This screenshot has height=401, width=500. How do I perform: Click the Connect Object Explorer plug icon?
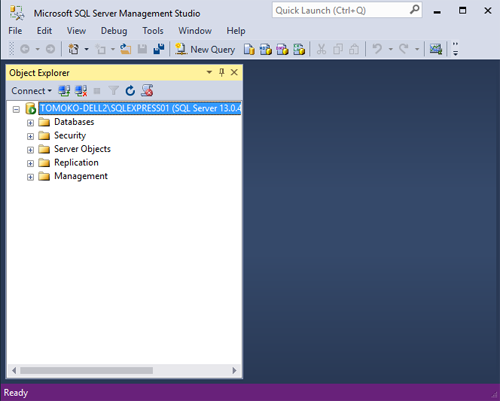(x=64, y=91)
